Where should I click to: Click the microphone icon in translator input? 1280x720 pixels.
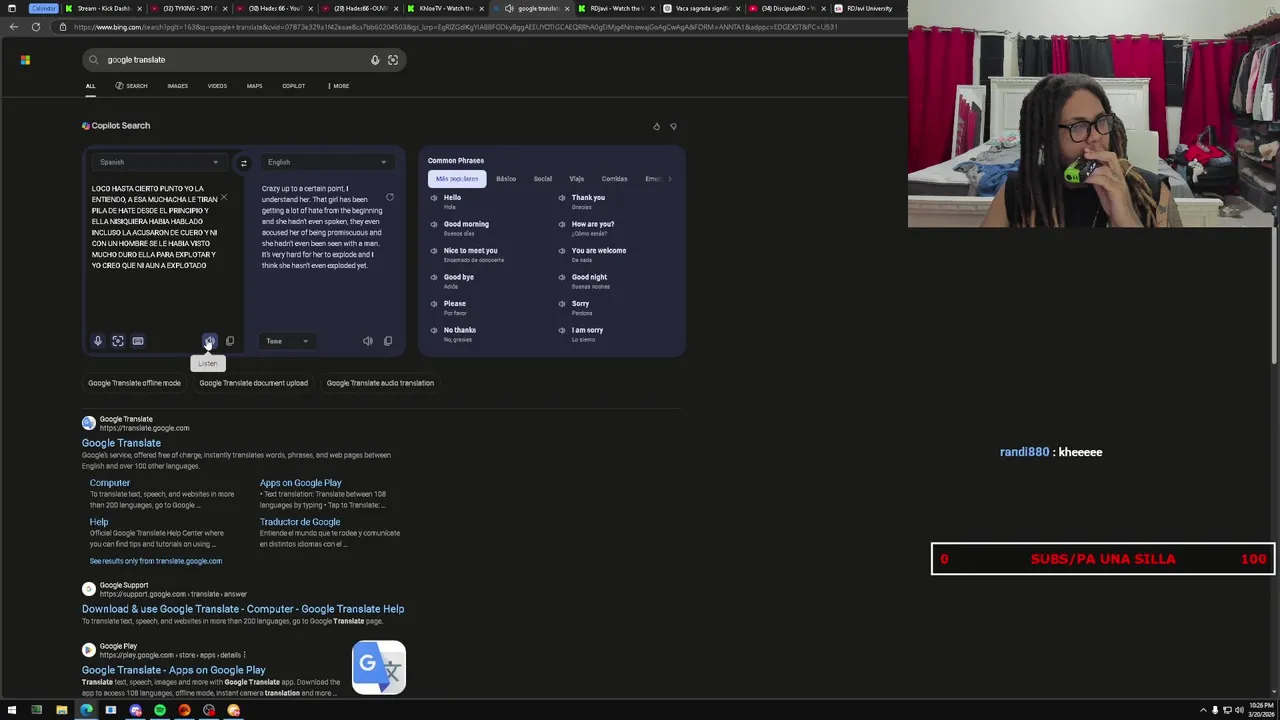coord(98,341)
